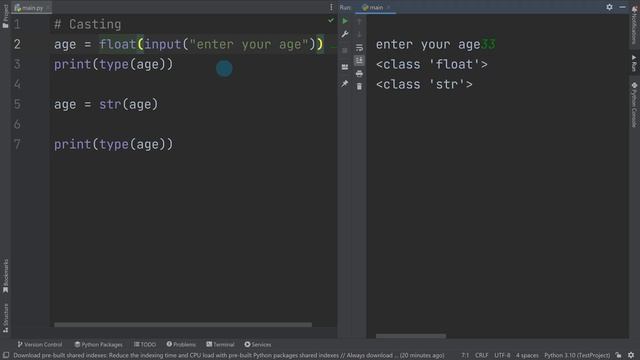Hide the Run tool window
This screenshot has height=360, width=640.
[x=622, y=7]
